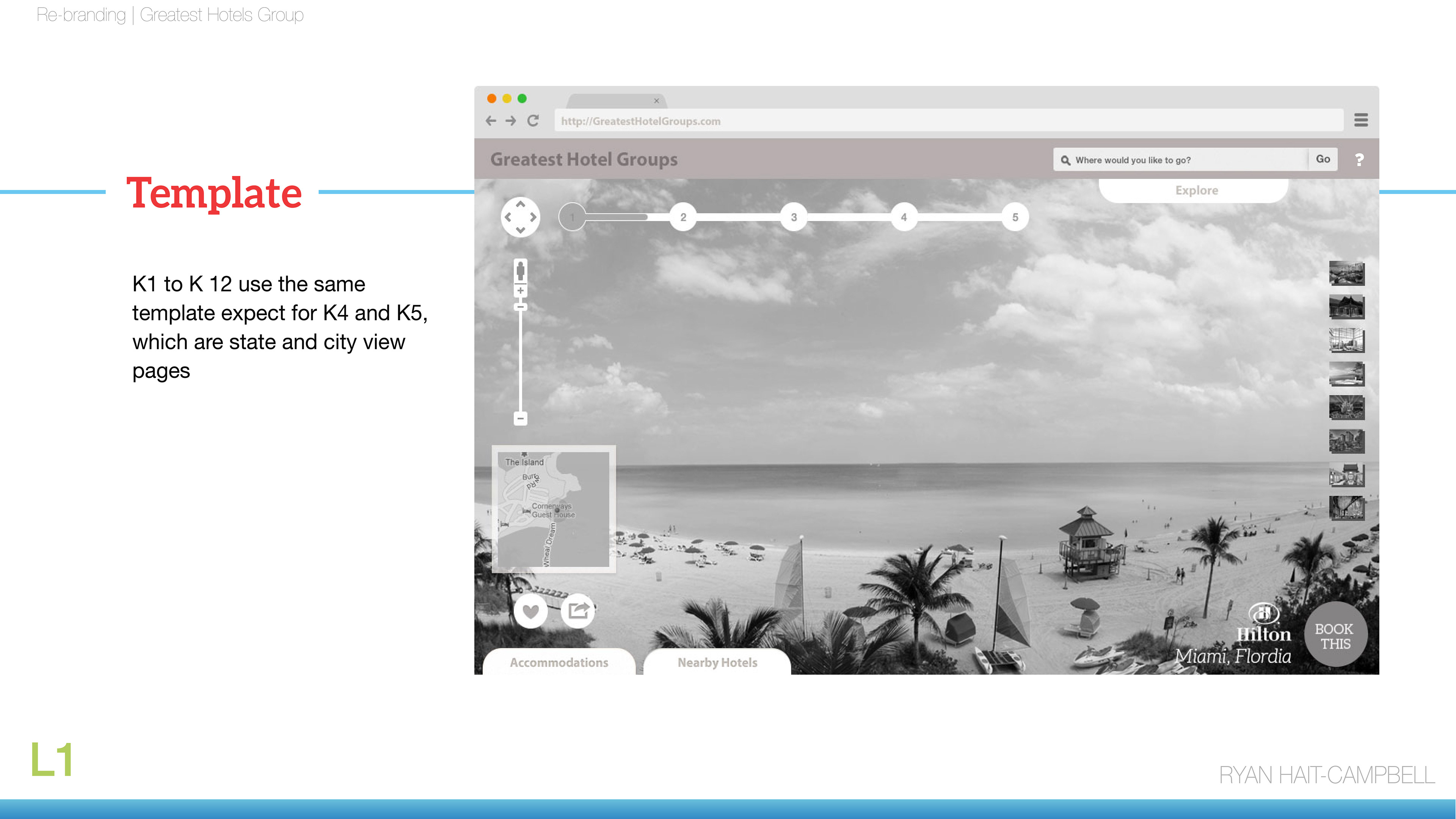Screen dimensions: 1456x819
Task: Open the Accommodations tab
Action: [559, 662]
